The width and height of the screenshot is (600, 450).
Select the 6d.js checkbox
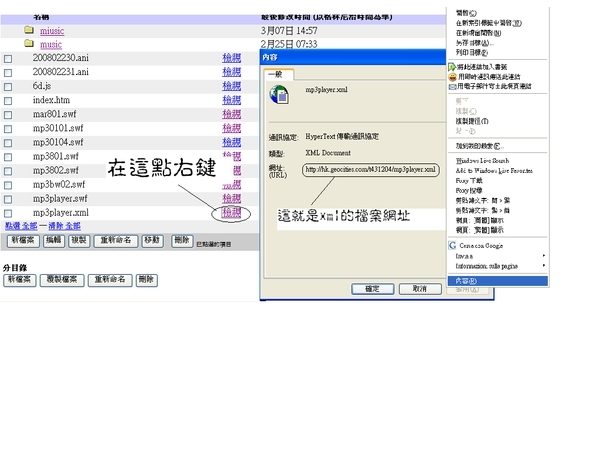click(x=8, y=87)
